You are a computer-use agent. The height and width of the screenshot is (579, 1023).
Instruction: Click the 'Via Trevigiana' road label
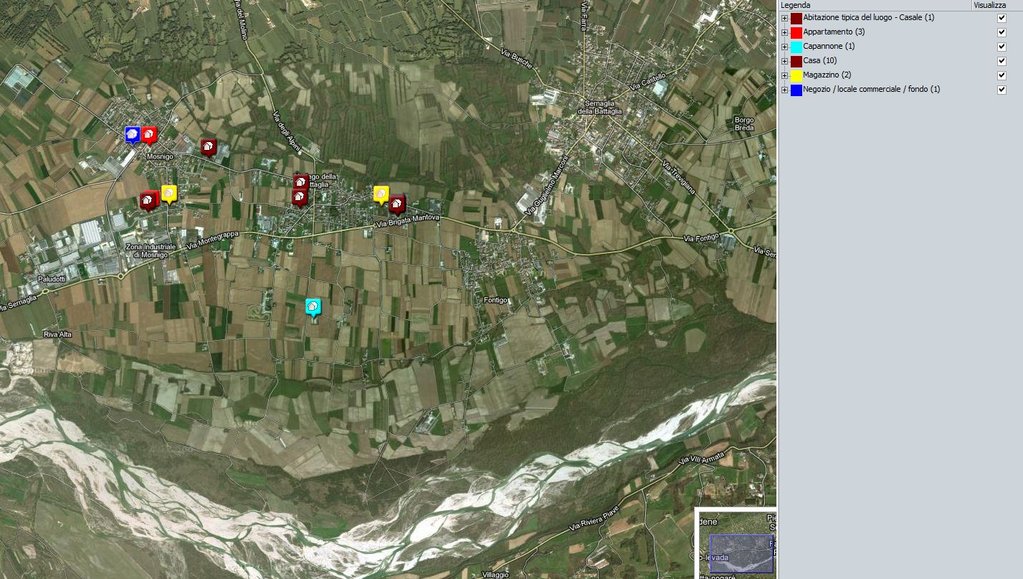[x=679, y=178]
